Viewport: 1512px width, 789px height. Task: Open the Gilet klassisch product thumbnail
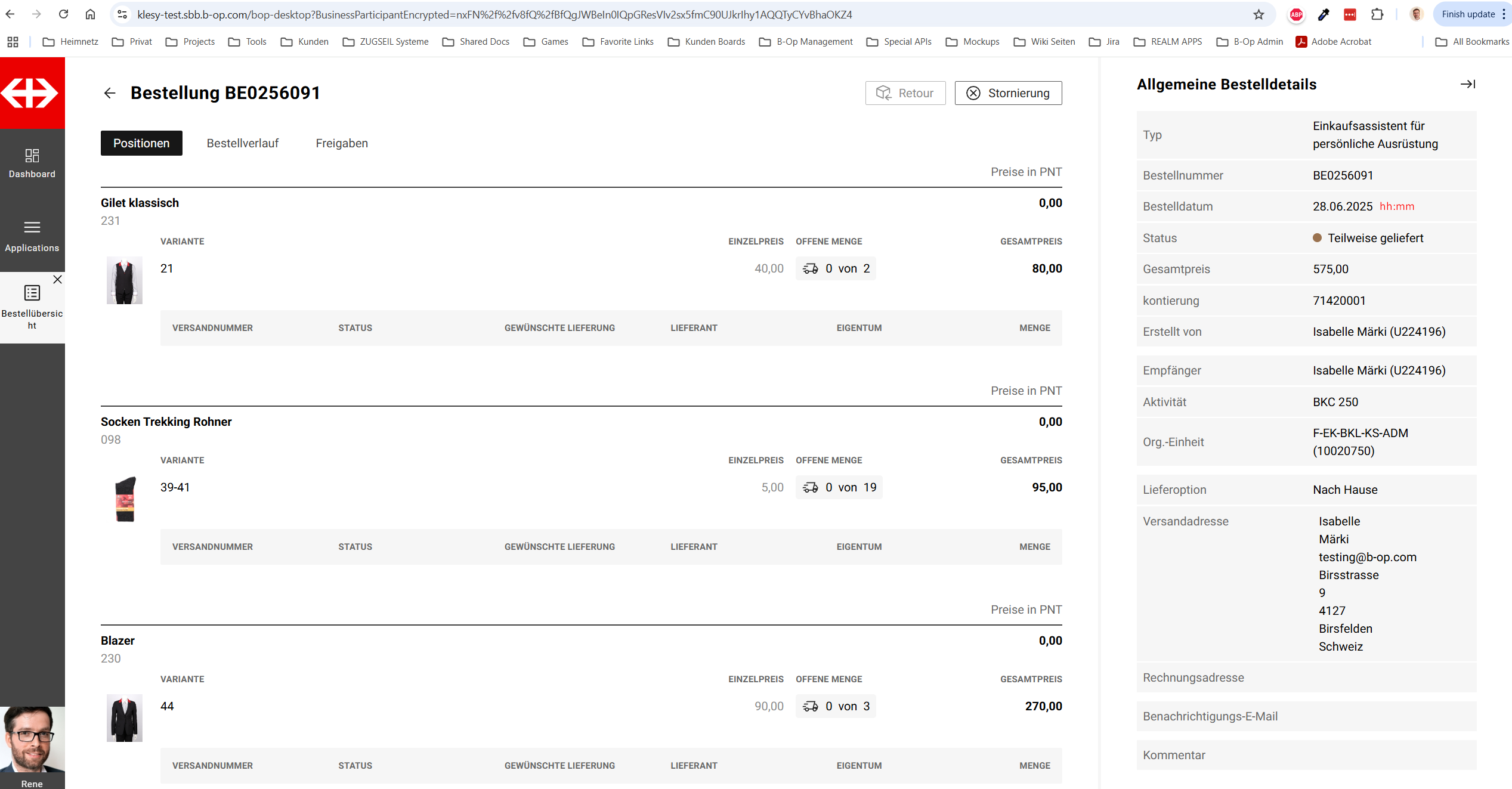click(x=124, y=280)
